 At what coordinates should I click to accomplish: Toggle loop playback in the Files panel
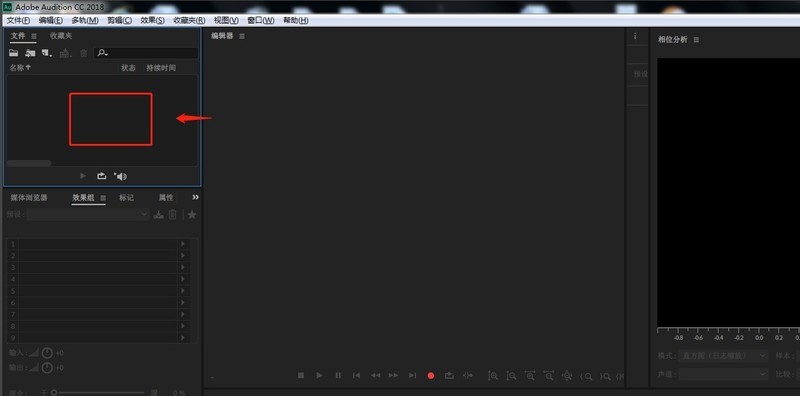tap(102, 176)
